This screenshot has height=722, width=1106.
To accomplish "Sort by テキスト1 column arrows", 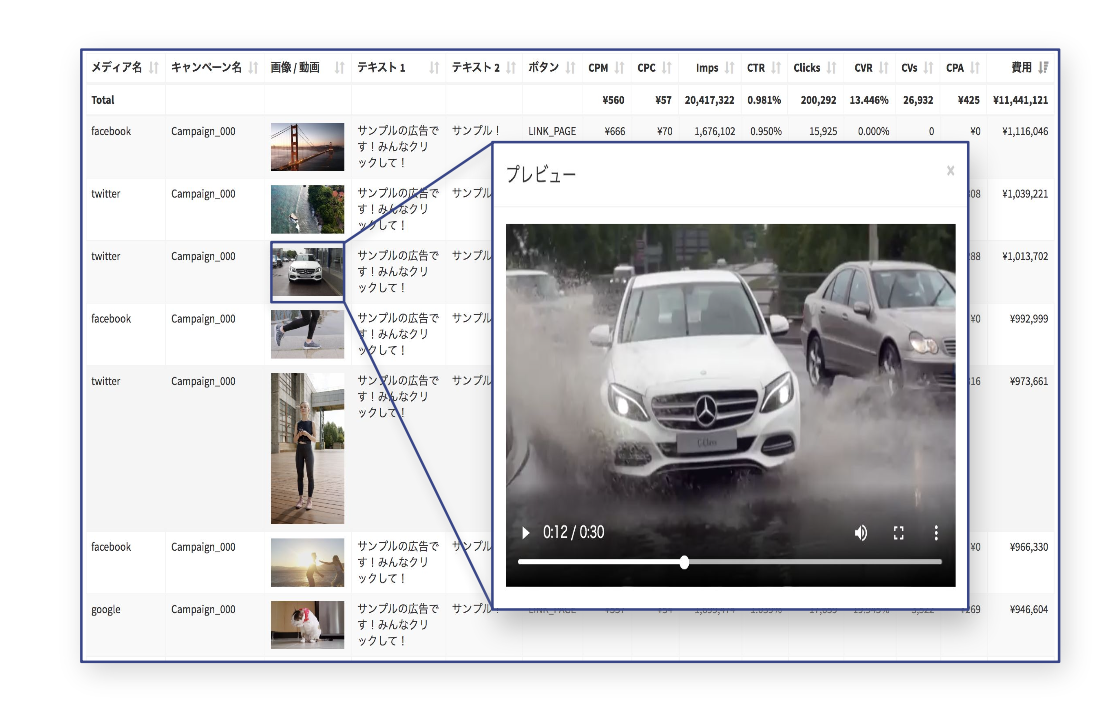I will point(434,68).
